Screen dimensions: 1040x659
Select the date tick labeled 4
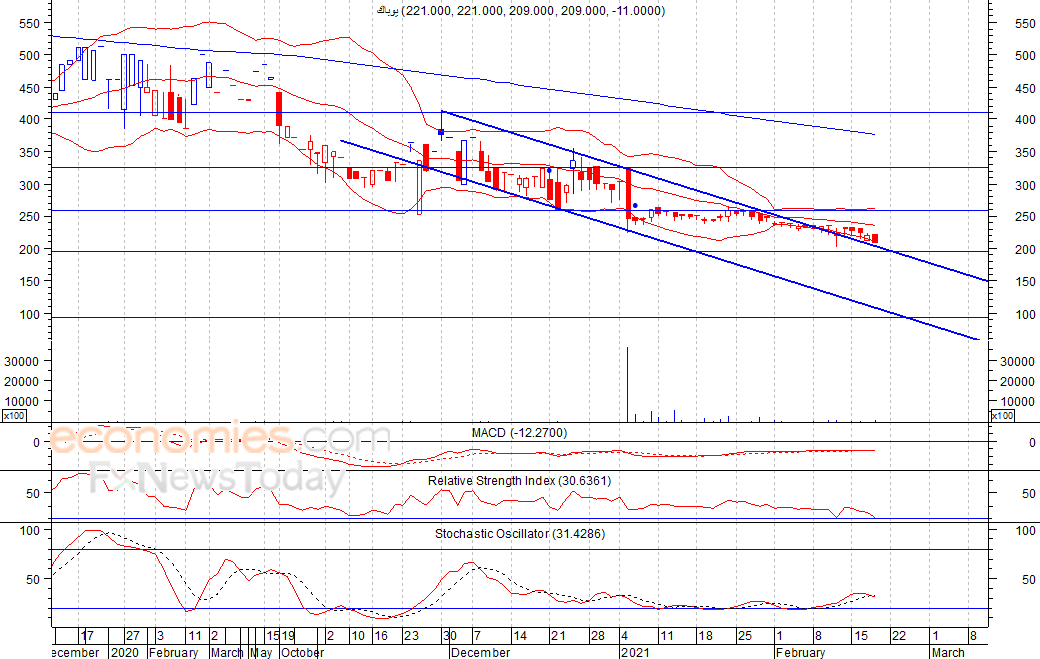[x=624, y=636]
